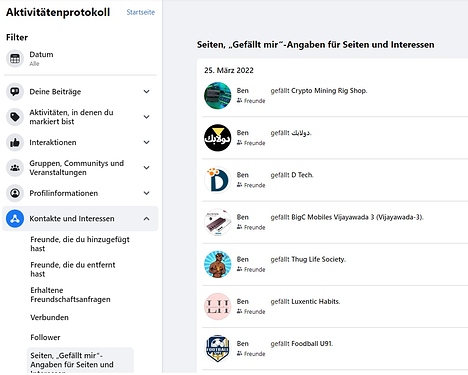The image size is (468, 375).
Task: Go to the Startseite link
Action: point(141,12)
